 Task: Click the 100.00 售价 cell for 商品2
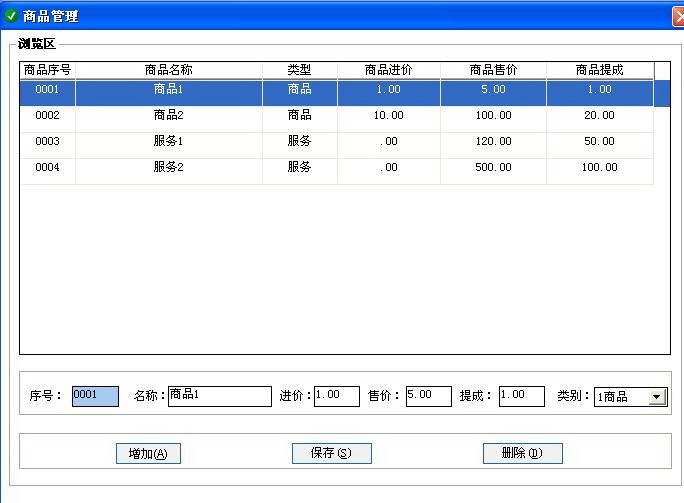pyautogui.click(x=493, y=119)
